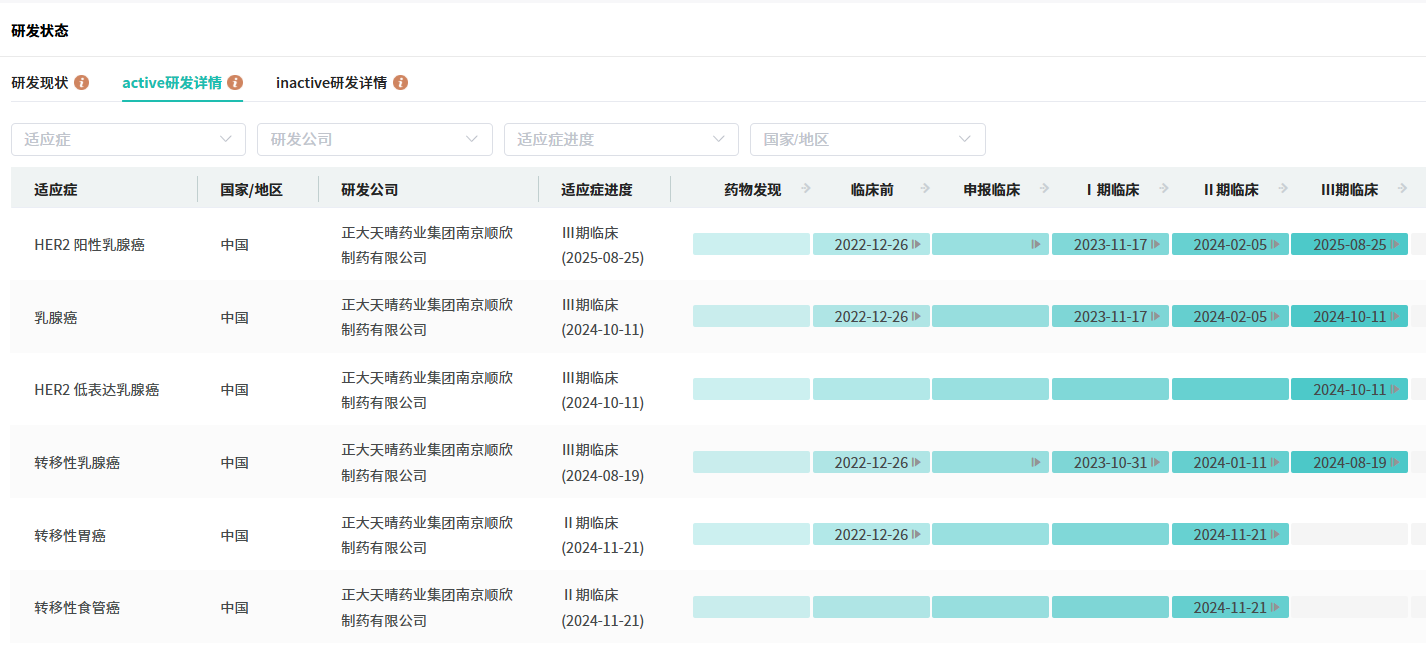Viewport: 1426px width, 655px height.
Task: Click info icon beside inactive研发详情 tab
Action: [x=400, y=82]
